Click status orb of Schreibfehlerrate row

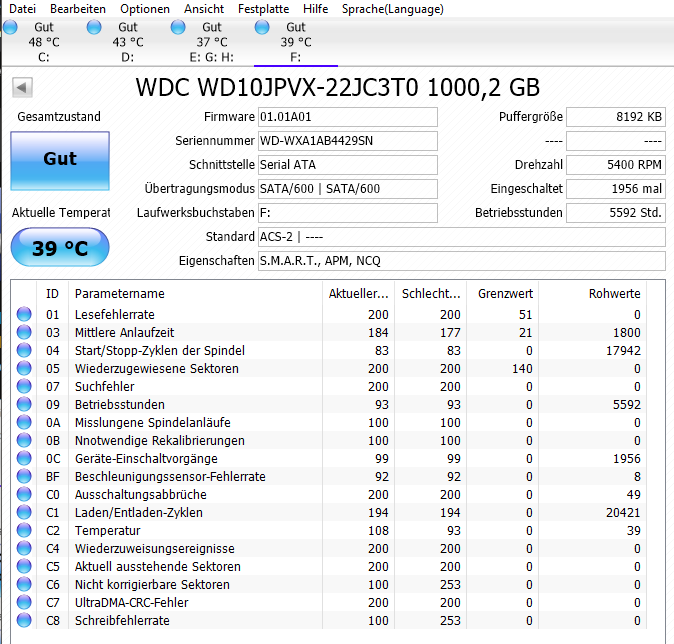pos(24,620)
